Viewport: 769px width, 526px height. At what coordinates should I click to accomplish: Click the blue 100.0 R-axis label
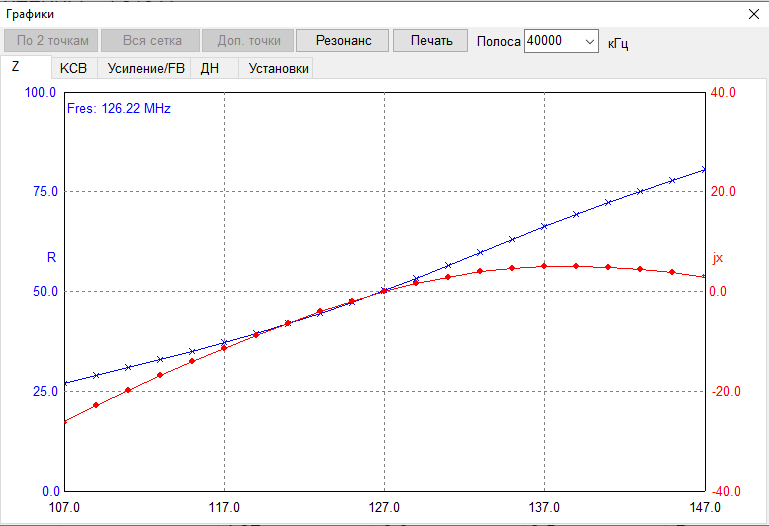click(40, 92)
